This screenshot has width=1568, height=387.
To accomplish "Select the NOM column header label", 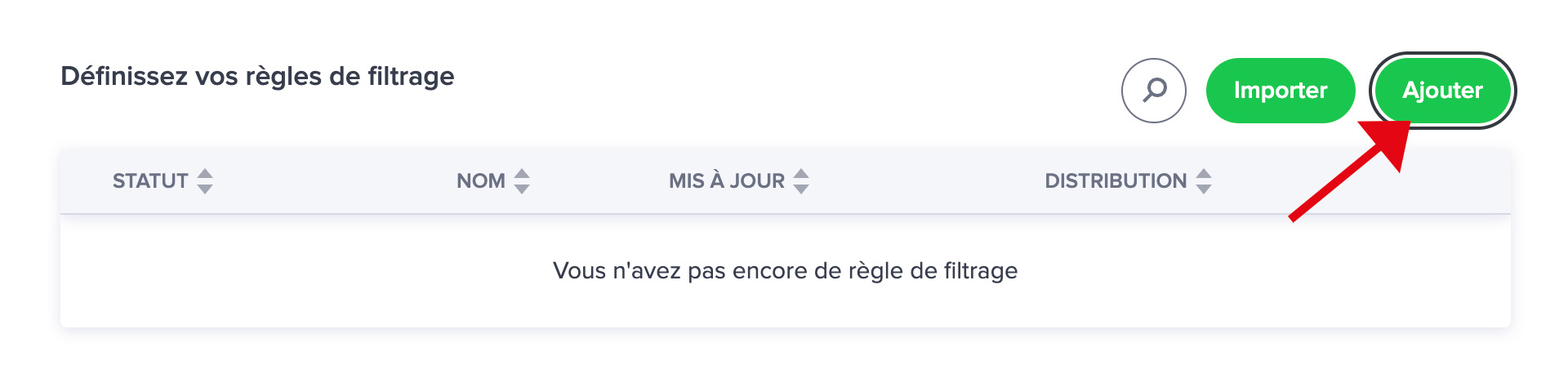I will point(481,181).
